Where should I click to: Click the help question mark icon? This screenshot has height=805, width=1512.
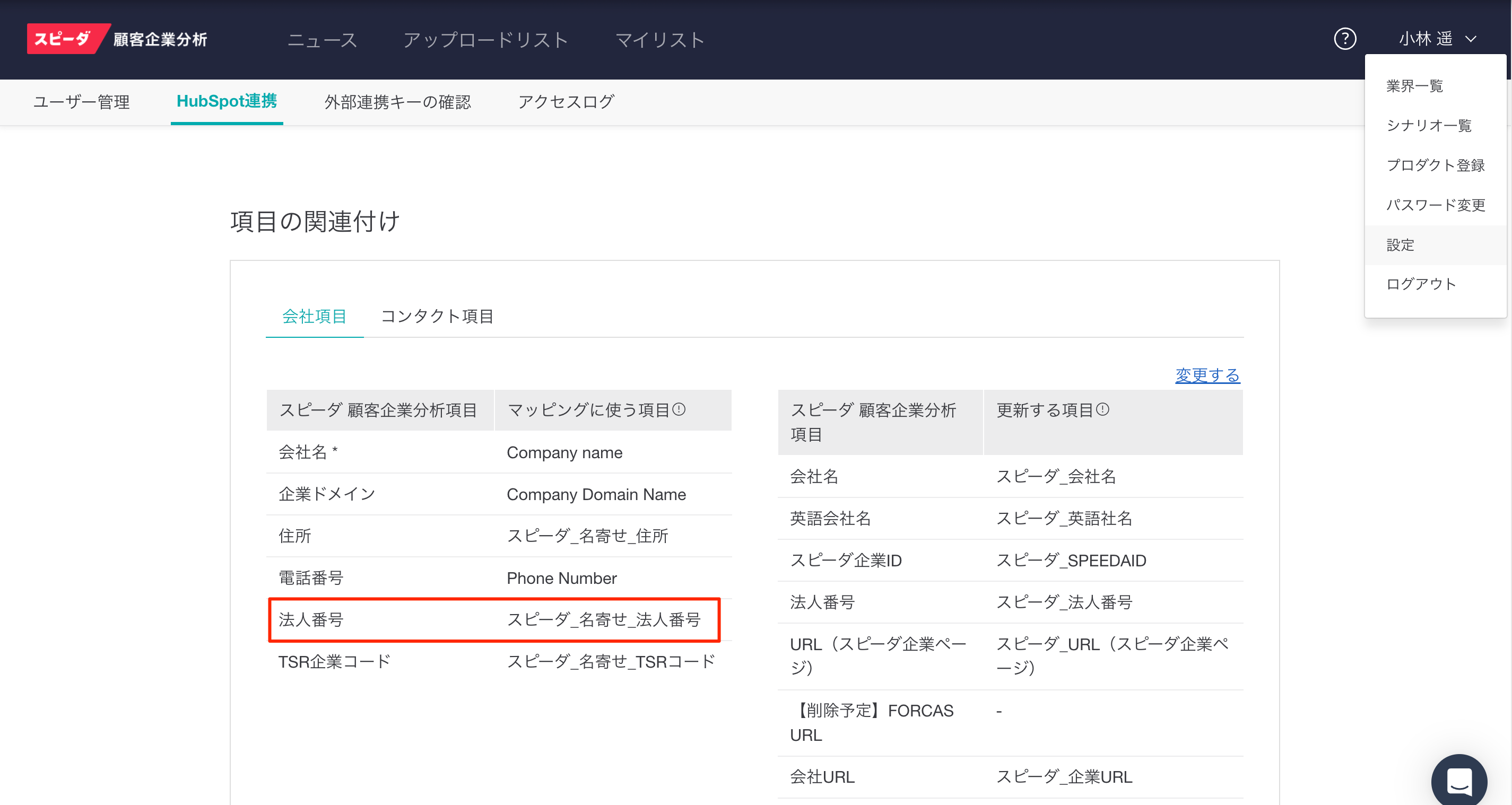coord(1345,39)
